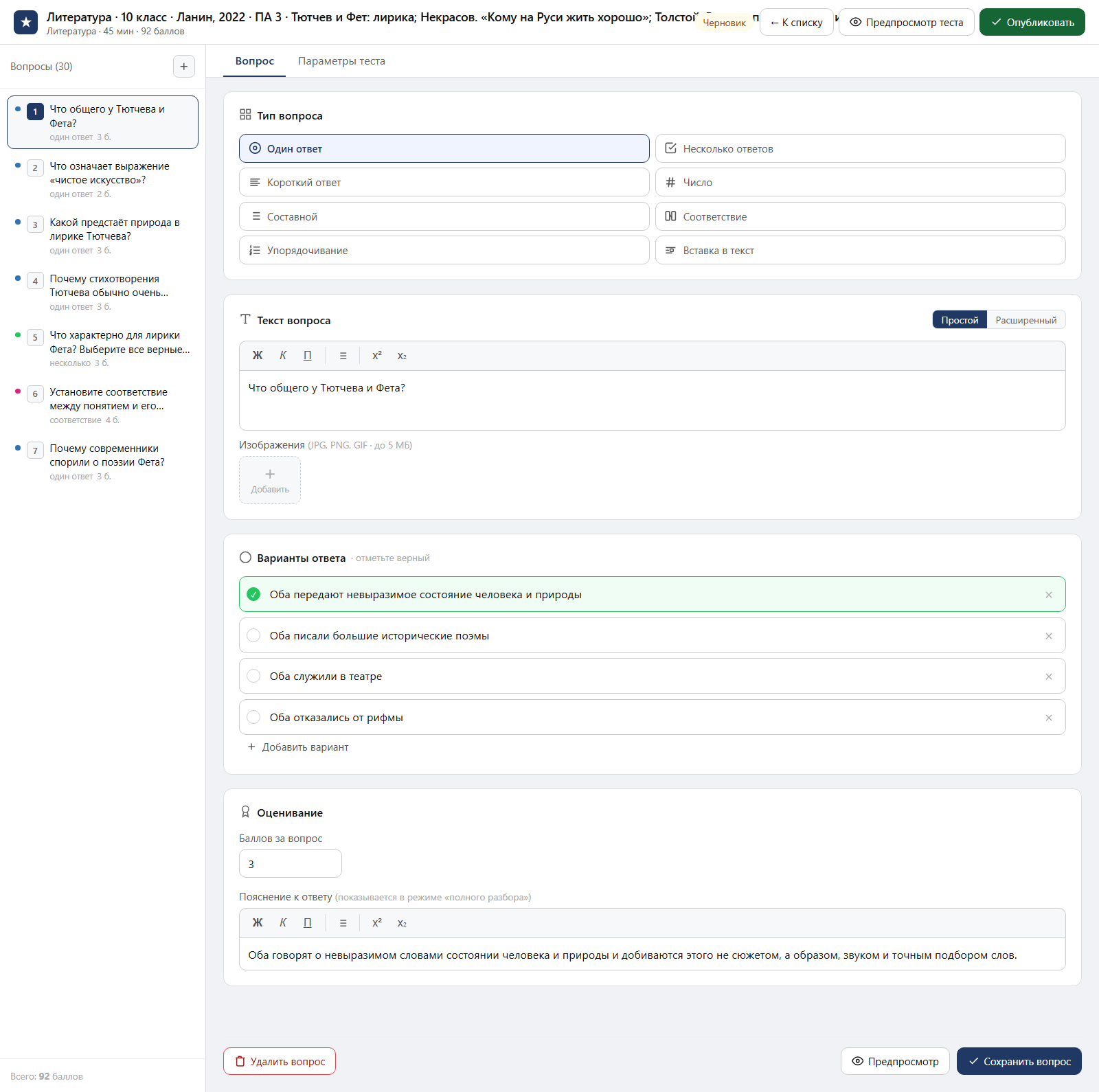Apply subscript x₂ in the explanation toolbar
The height and width of the screenshot is (1092, 1099).
(x=402, y=923)
